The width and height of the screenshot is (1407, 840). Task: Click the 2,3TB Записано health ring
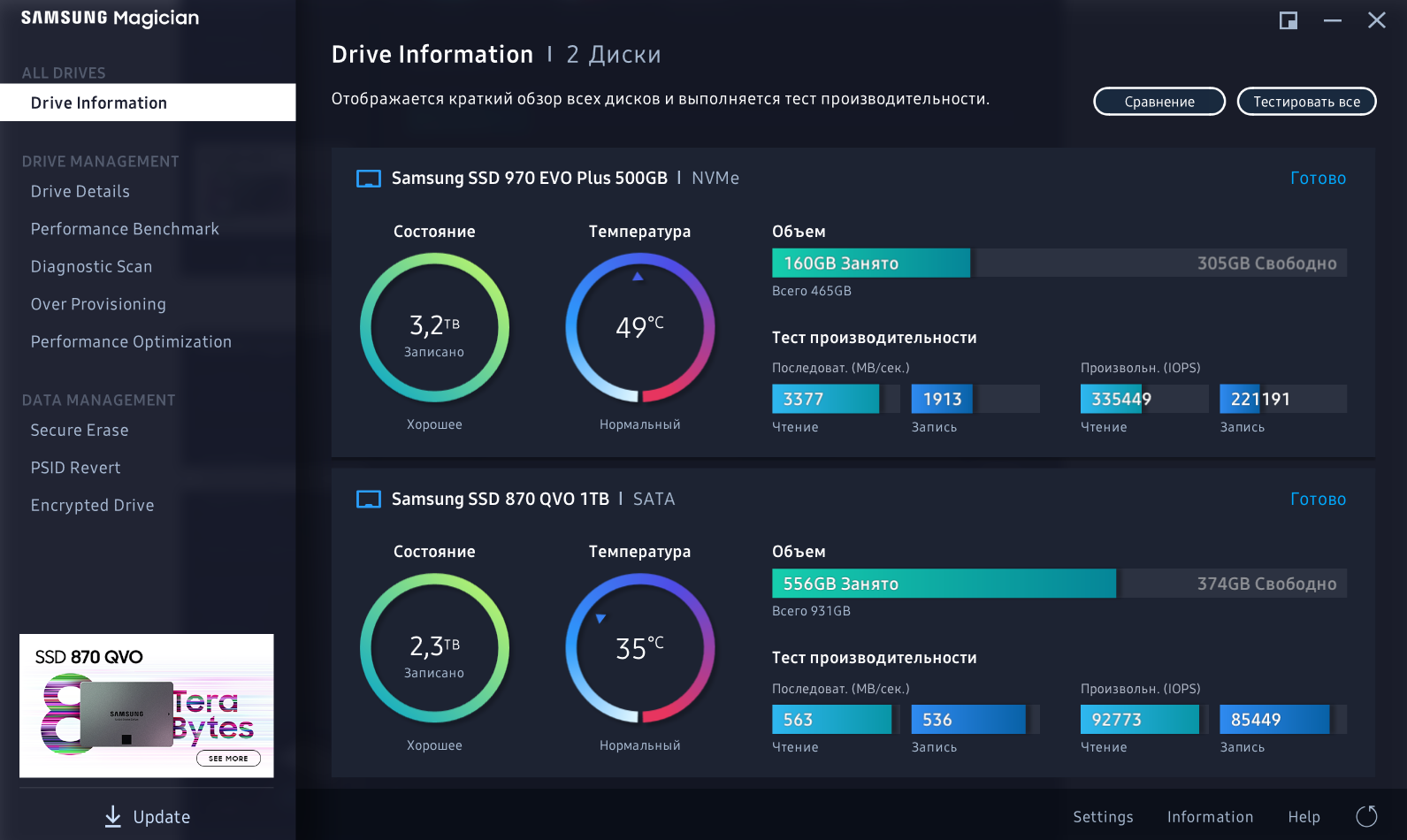point(434,648)
